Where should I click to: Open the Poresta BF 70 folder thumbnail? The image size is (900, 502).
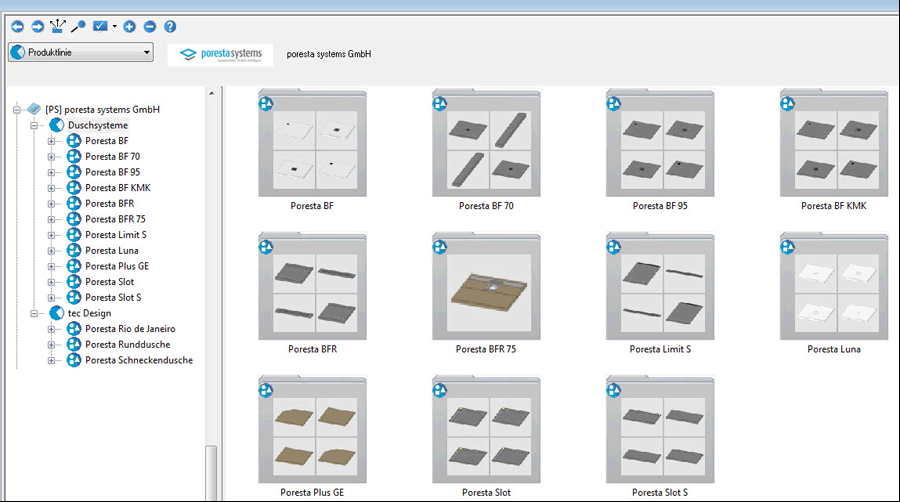[x=486, y=143]
